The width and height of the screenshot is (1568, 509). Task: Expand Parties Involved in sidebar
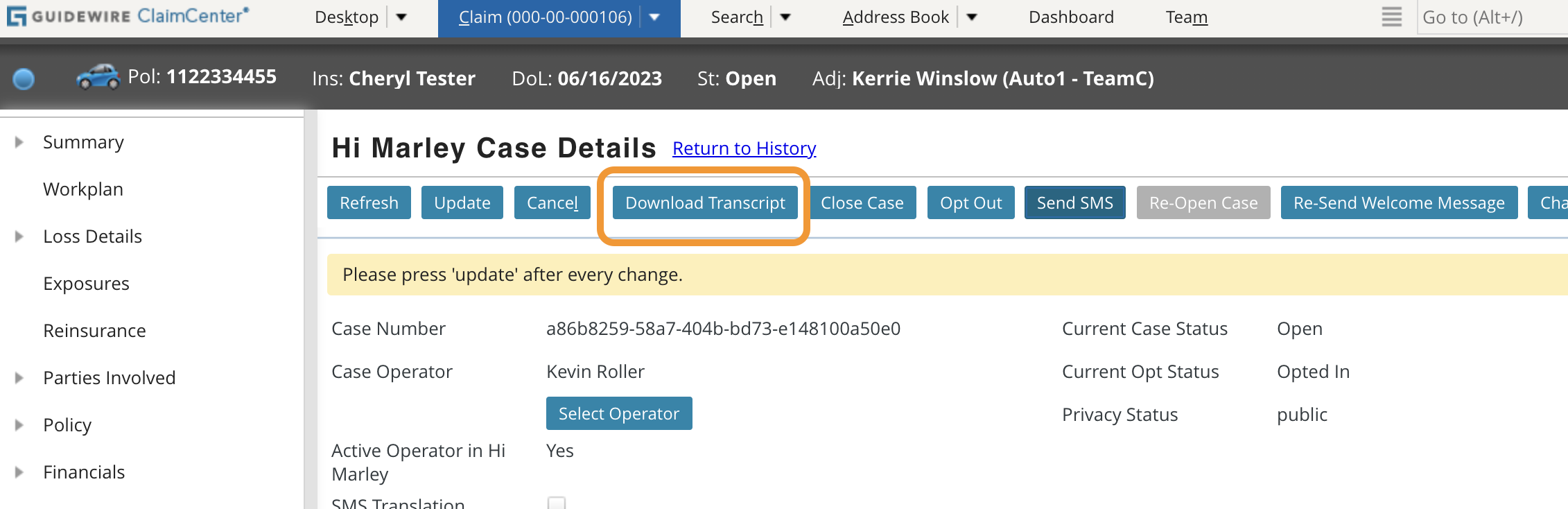(x=19, y=378)
